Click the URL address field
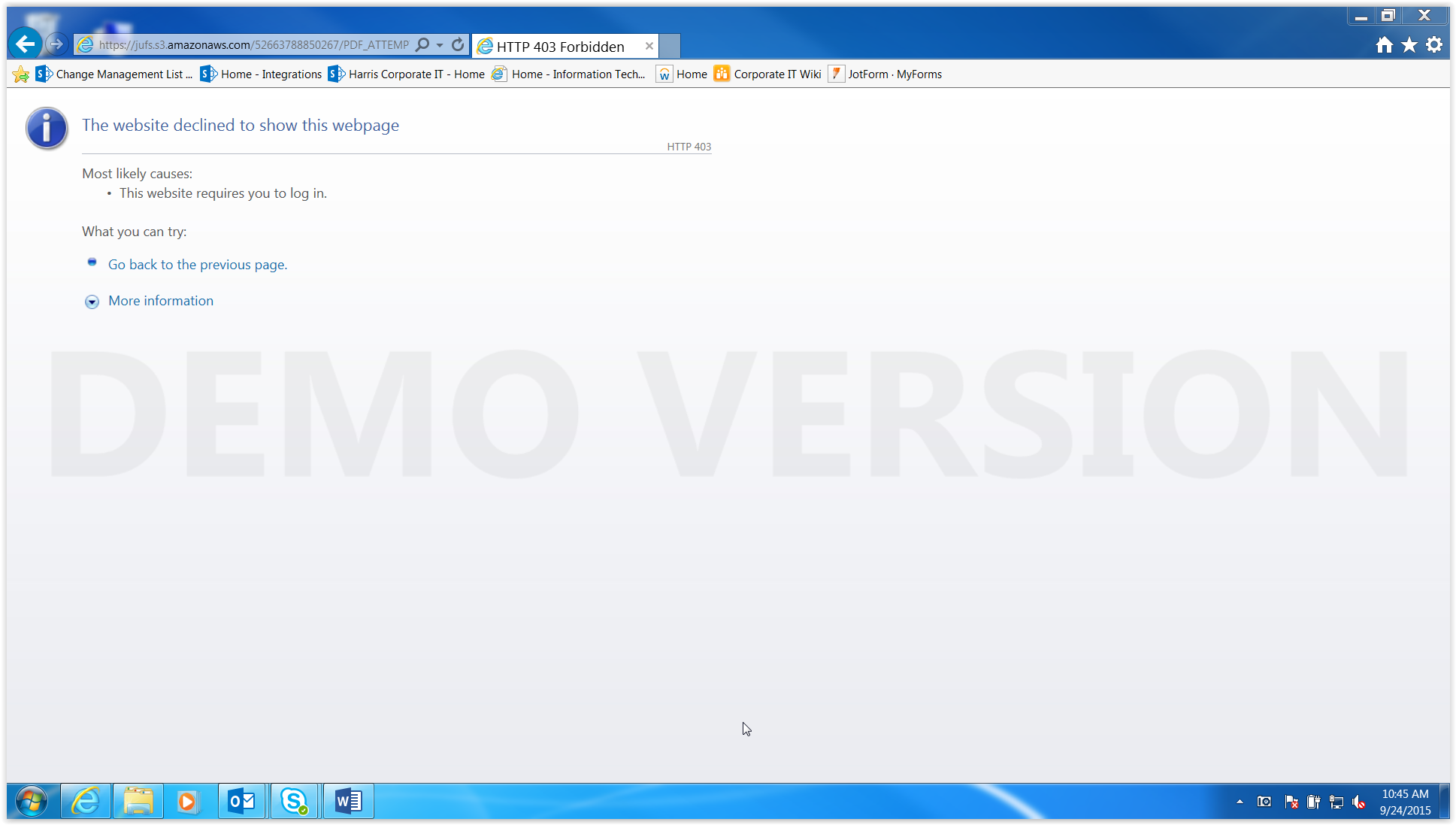The height and width of the screenshot is (825, 1456). point(253,45)
